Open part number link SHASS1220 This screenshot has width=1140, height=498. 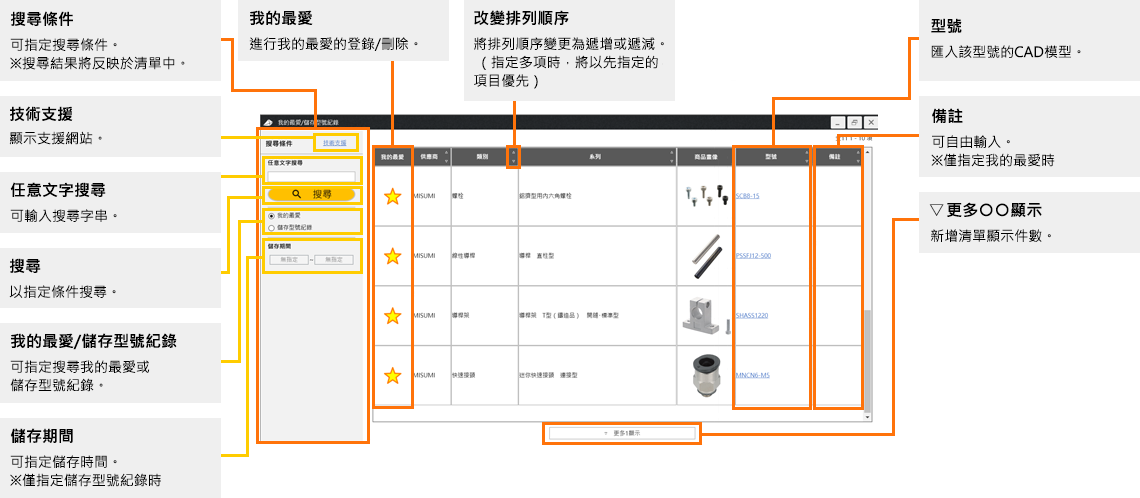(x=752, y=316)
